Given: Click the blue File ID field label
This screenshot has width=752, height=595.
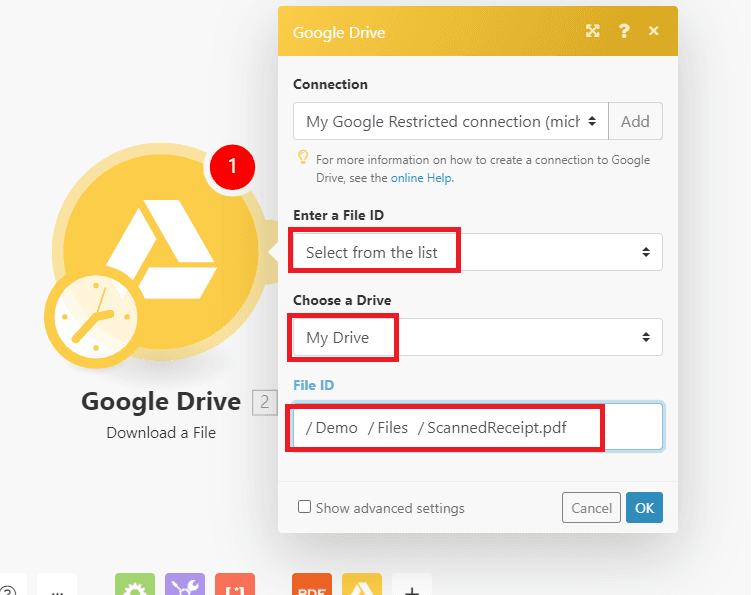Looking at the screenshot, I should click(x=314, y=385).
